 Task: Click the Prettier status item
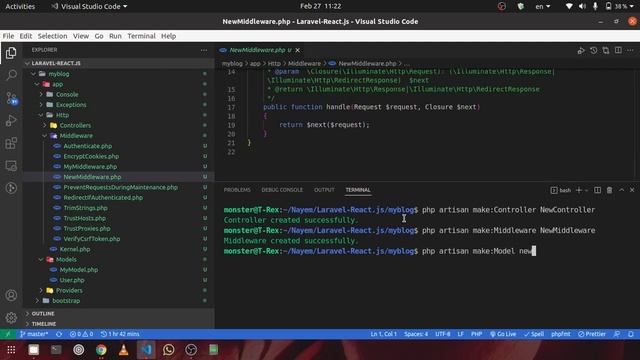click(592, 334)
